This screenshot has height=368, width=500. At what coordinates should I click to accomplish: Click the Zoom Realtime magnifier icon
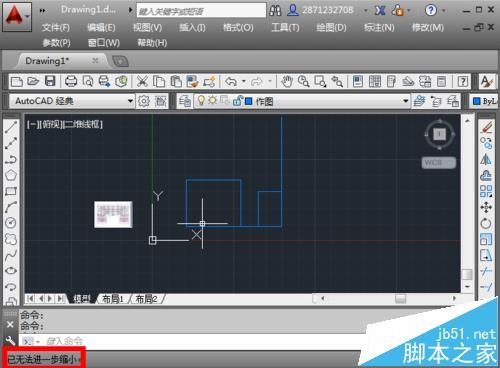pyautogui.click(x=303, y=81)
